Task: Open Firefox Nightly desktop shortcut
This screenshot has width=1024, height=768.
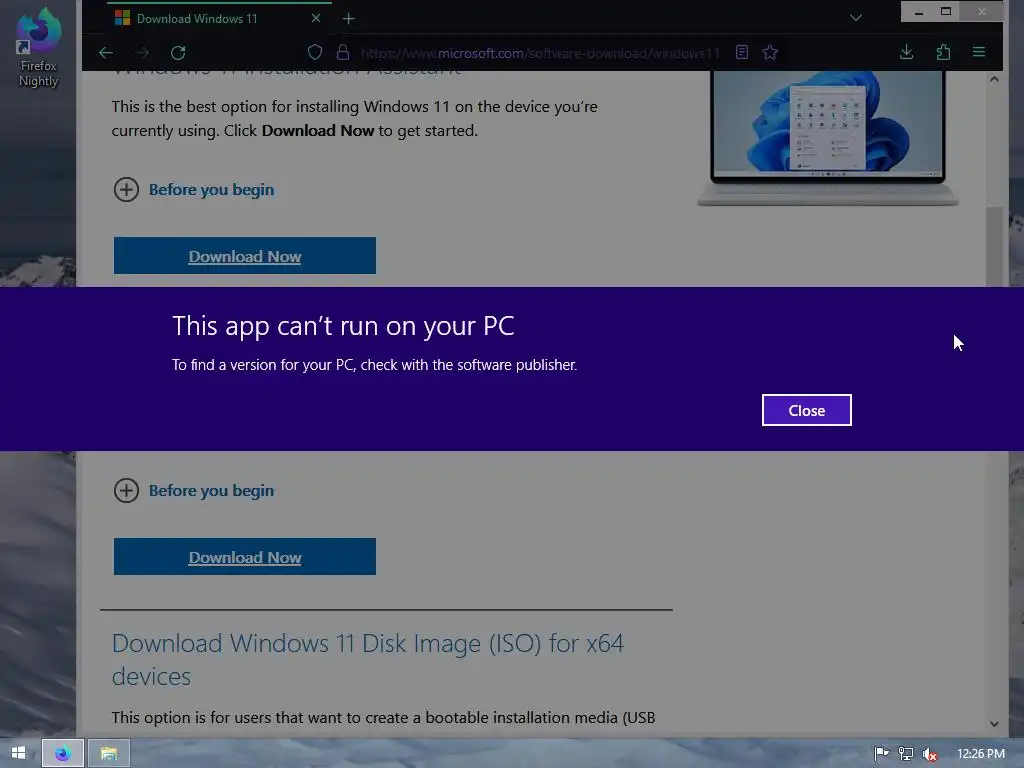Action: (x=38, y=47)
